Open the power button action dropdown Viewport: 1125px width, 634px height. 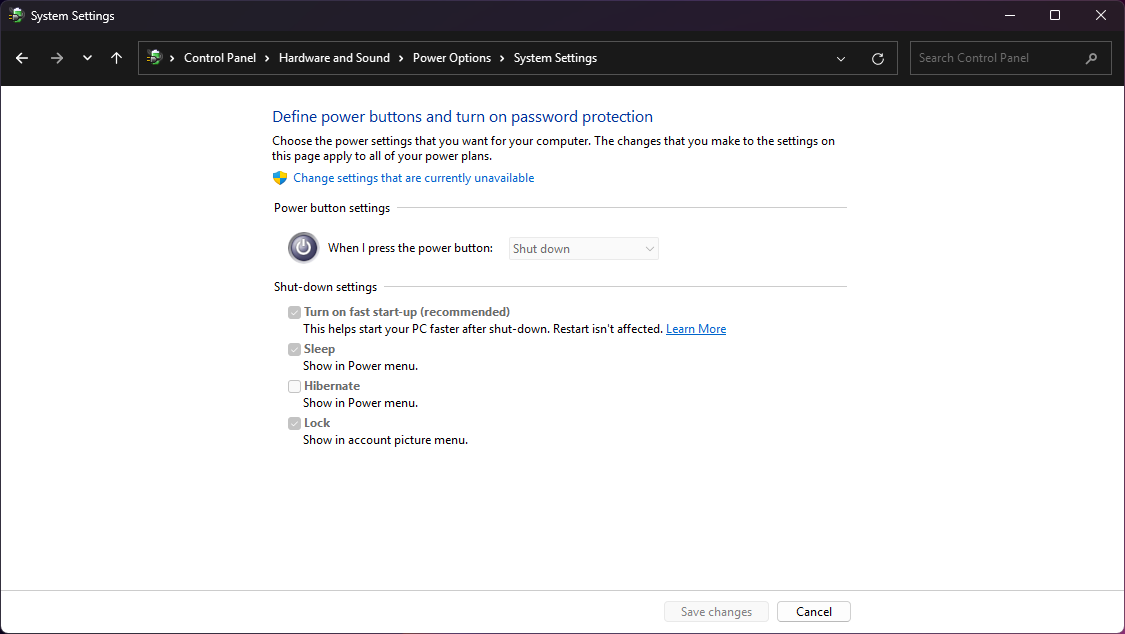(x=583, y=248)
